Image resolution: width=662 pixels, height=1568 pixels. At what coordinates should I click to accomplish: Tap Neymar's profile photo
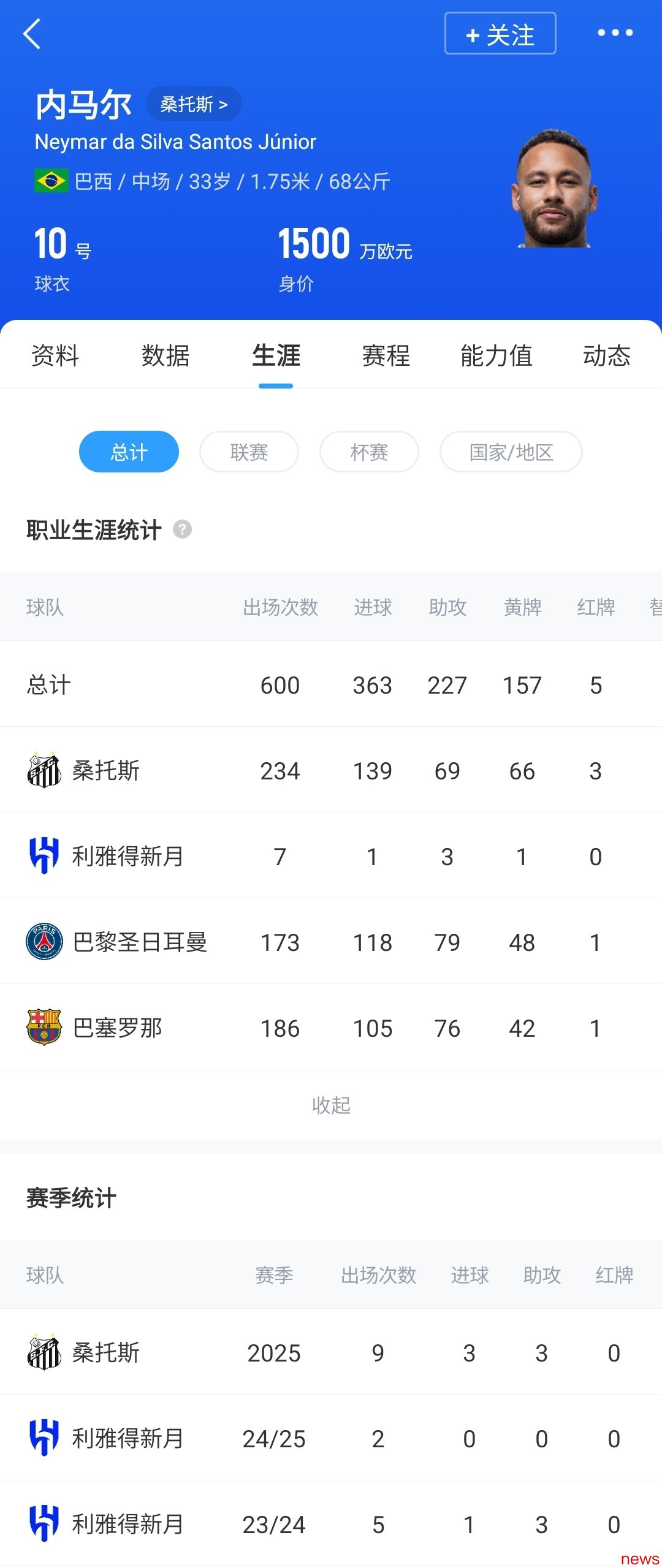554,188
